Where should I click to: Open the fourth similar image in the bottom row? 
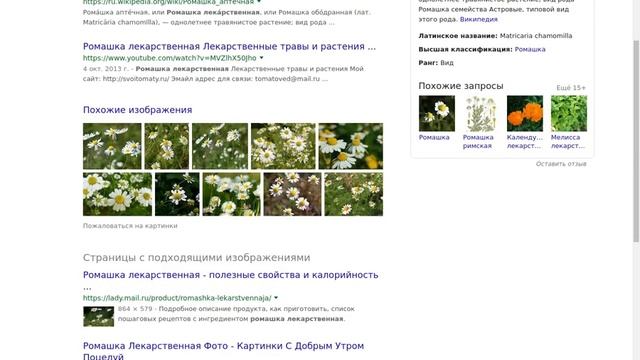click(x=293, y=194)
